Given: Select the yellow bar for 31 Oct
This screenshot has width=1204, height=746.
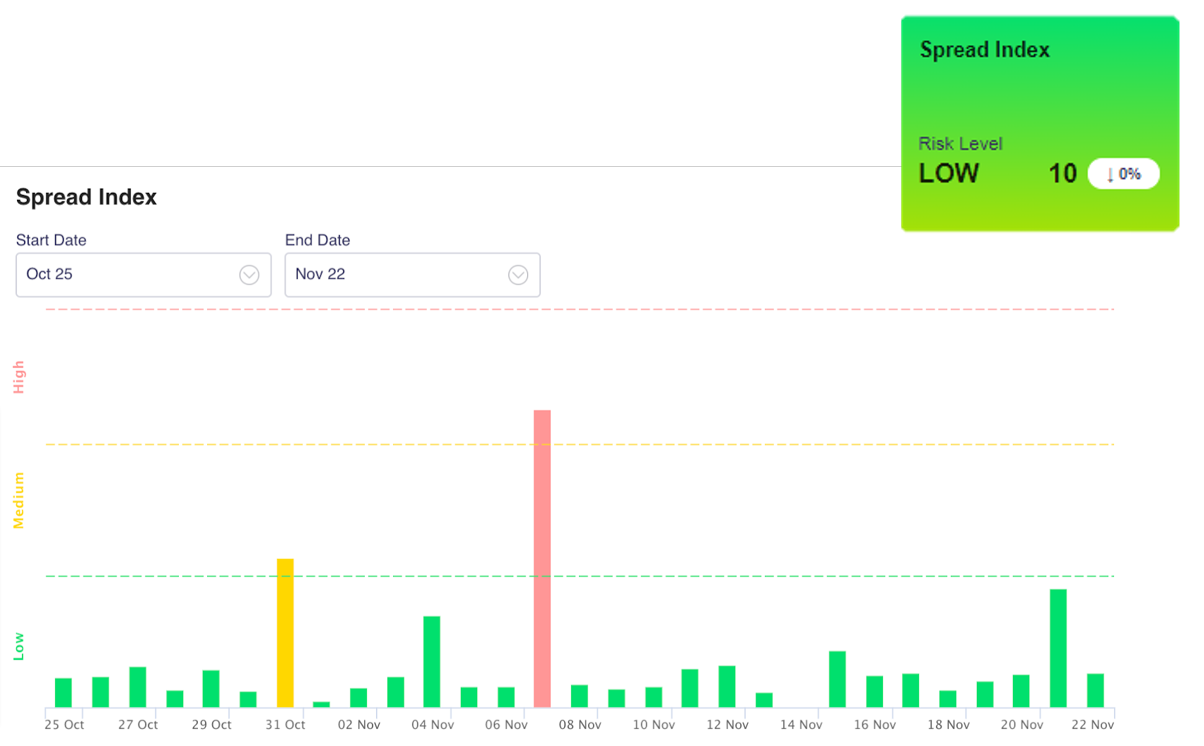Looking at the screenshot, I should click(x=285, y=633).
